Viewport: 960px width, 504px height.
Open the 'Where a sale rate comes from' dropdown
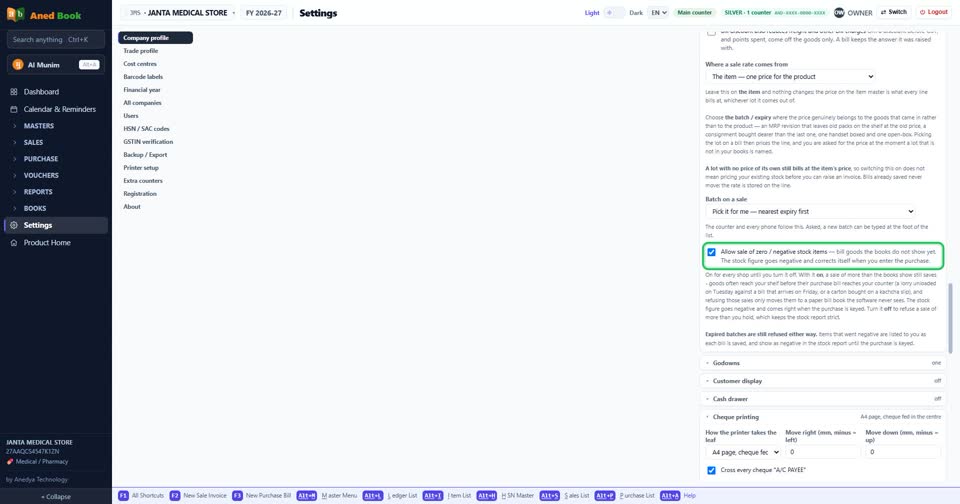pyautogui.click(x=790, y=77)
